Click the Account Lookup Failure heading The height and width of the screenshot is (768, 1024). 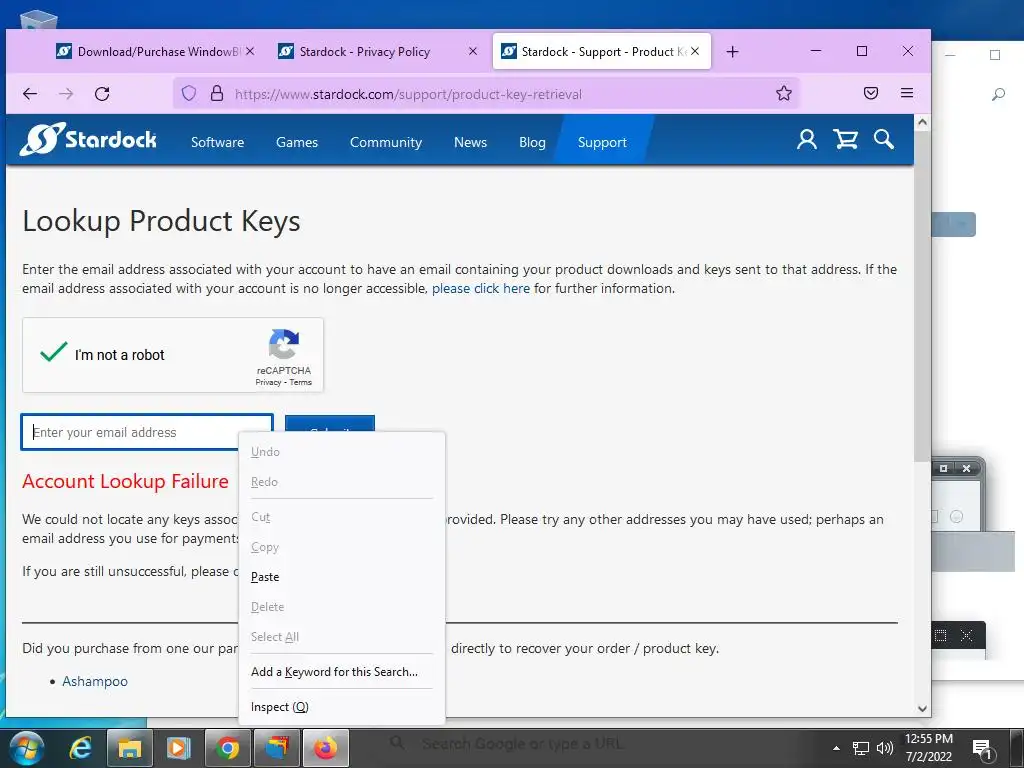pyautogui.click(x=125, y=481)
